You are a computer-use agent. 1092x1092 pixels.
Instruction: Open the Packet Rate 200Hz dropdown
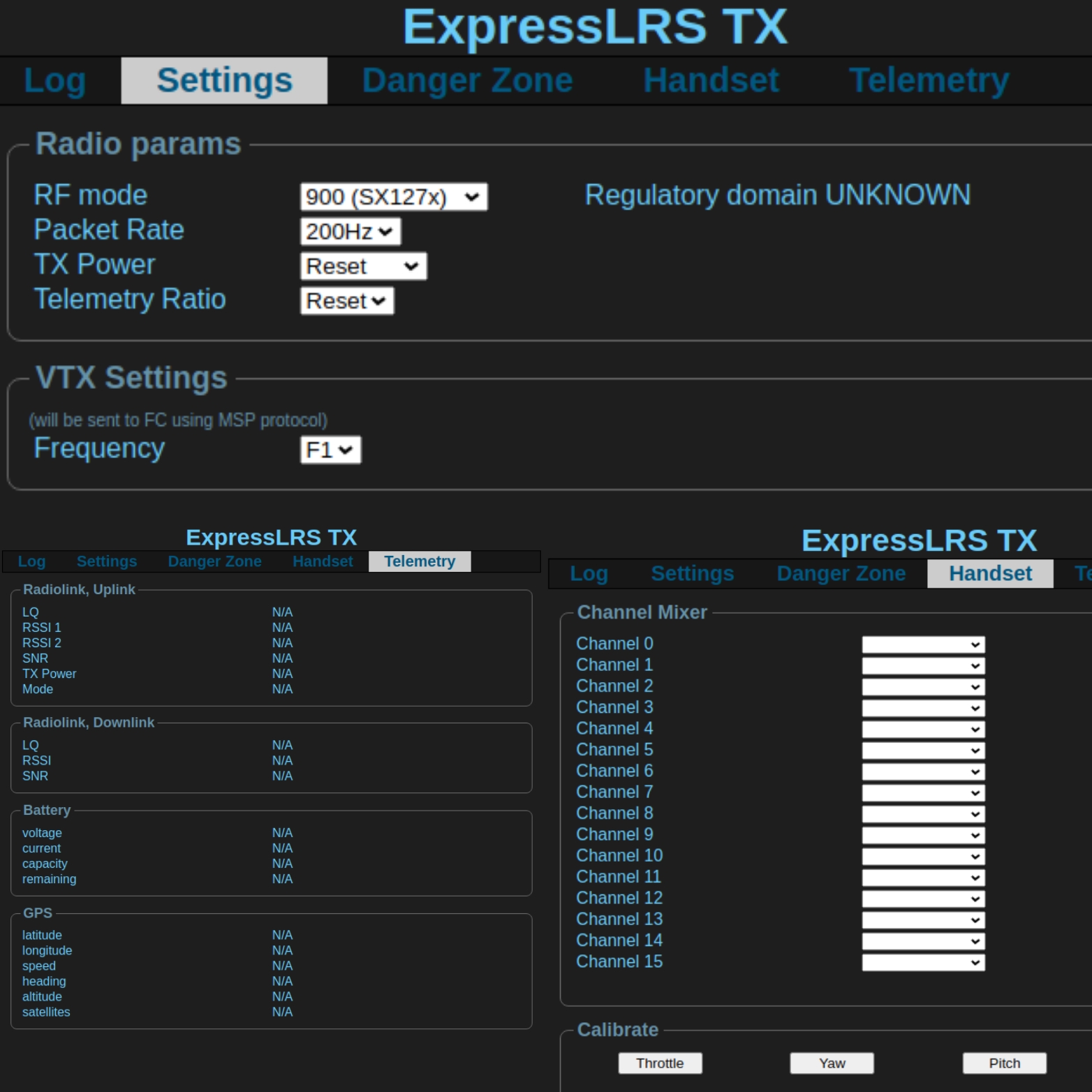click(x=351, y=232)
